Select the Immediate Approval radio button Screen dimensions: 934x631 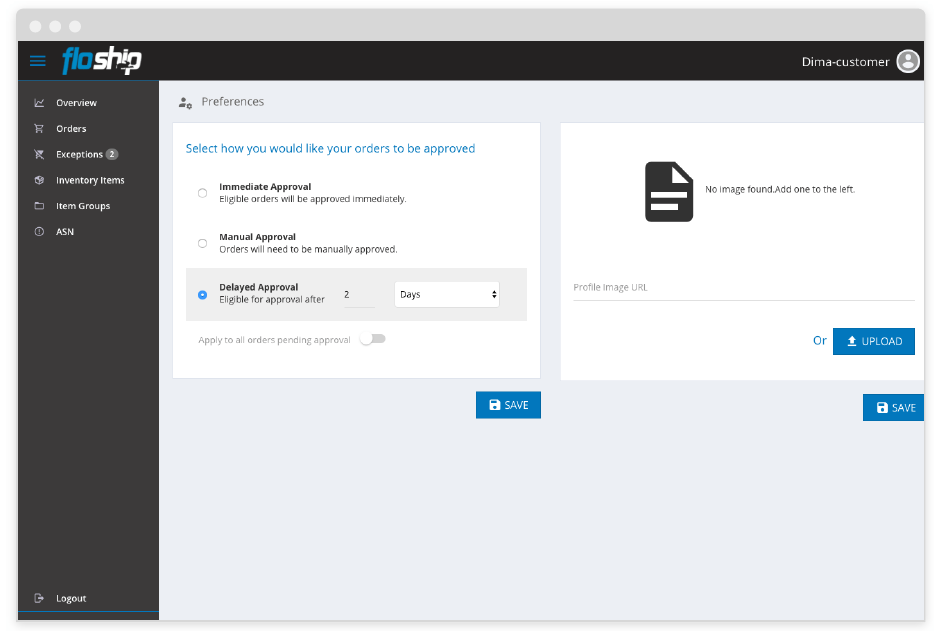(x=203, y=193)
